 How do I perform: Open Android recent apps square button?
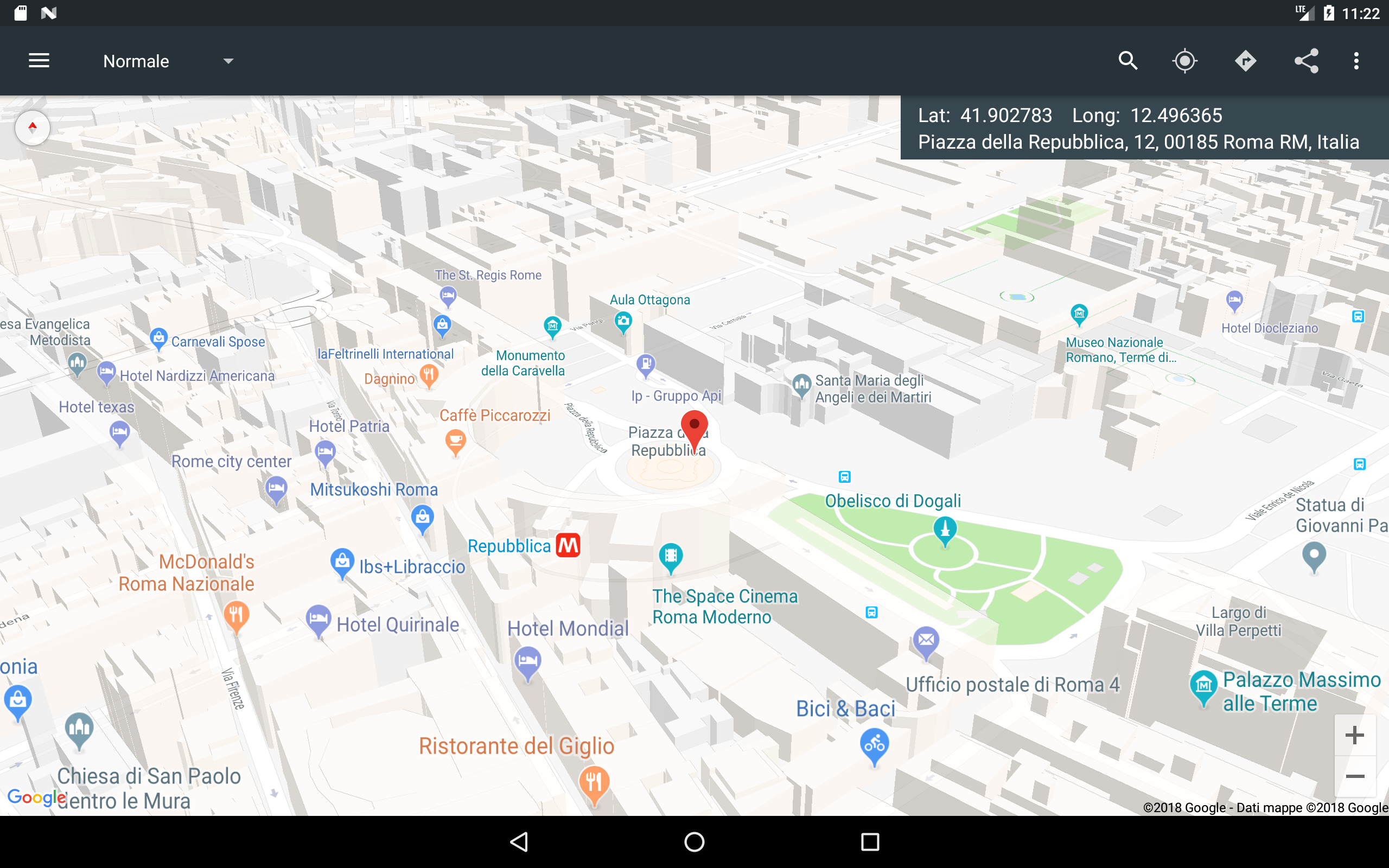(x=870, y=841)
